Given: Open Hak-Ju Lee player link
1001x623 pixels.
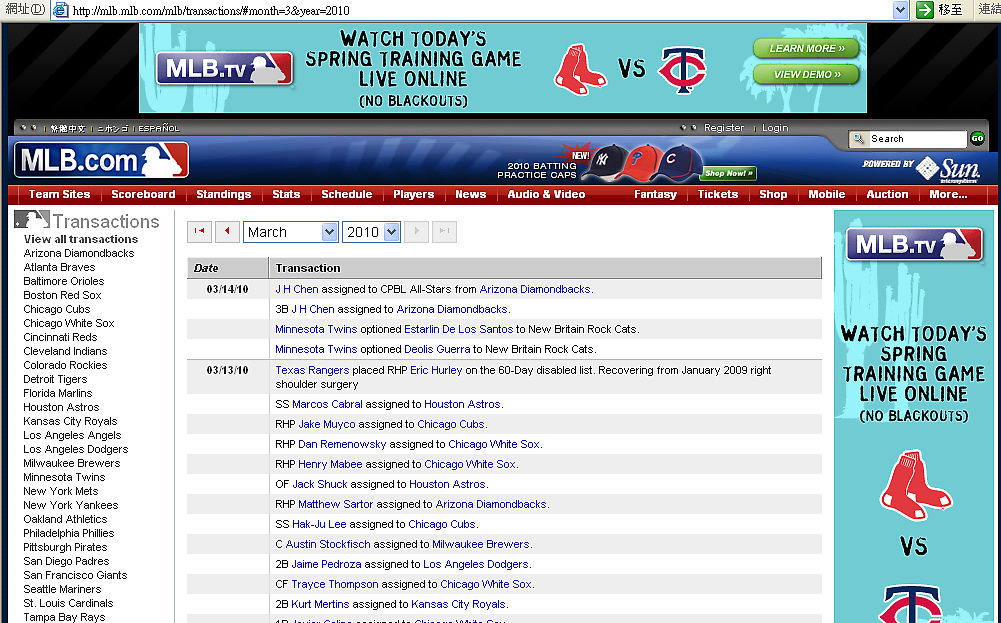Looking at the screenshot, I should tap(319, 524).
